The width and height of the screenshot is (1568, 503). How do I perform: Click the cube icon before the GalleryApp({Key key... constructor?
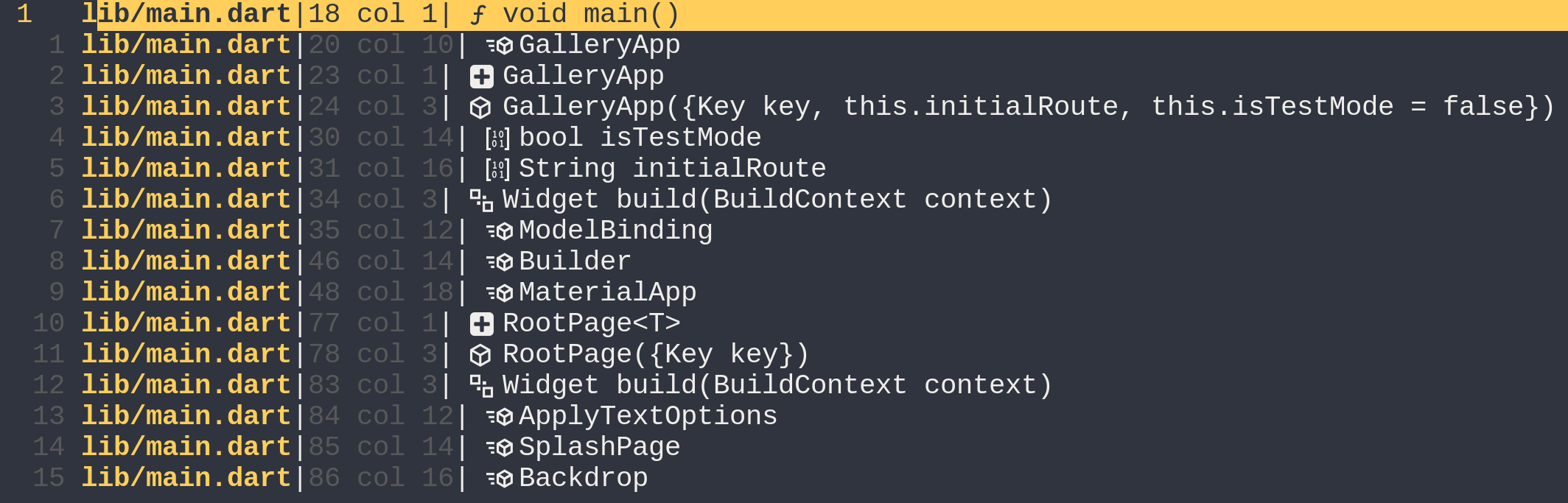480,108
